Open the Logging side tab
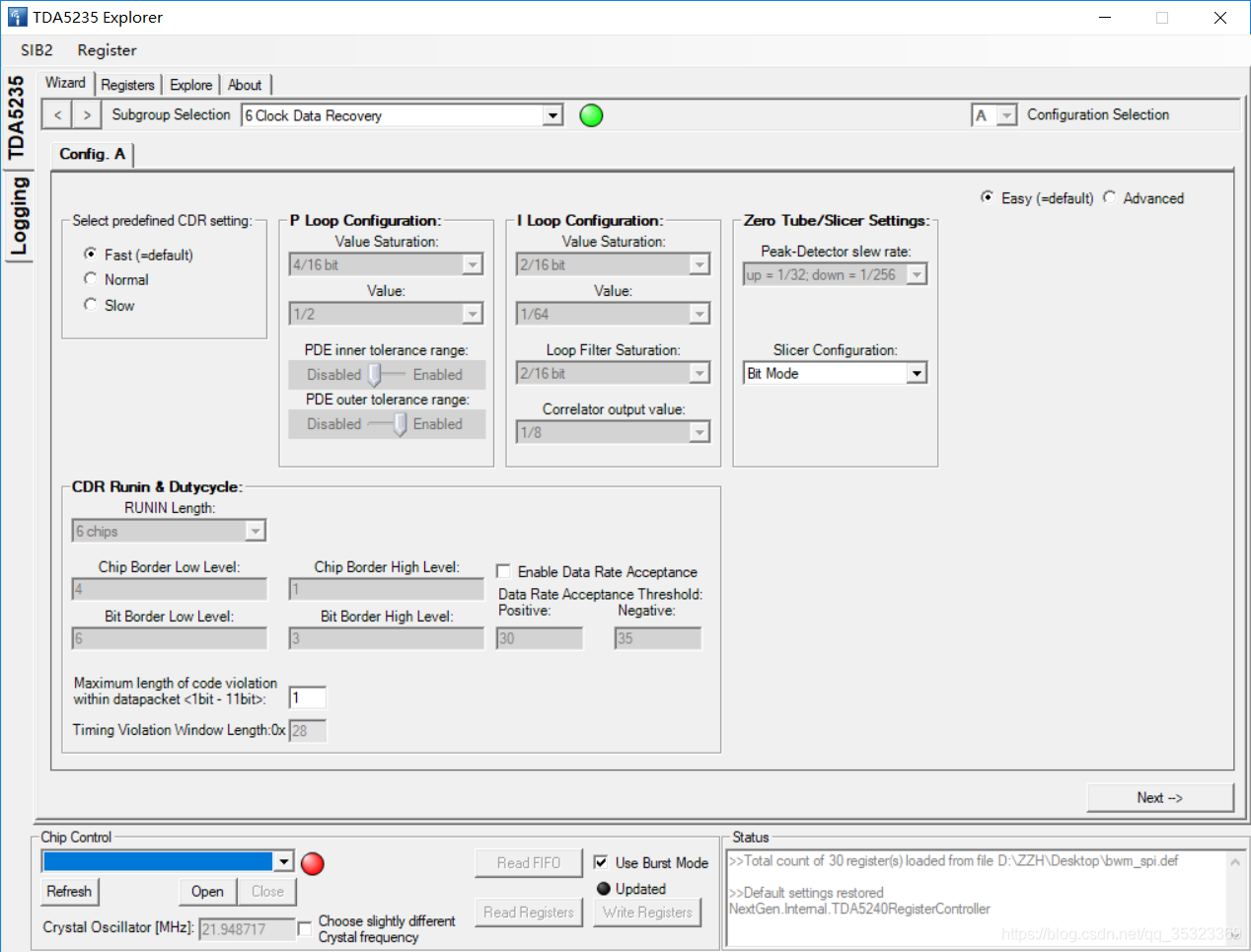This screenshot has width=1251, height=952. coord(18,217)
